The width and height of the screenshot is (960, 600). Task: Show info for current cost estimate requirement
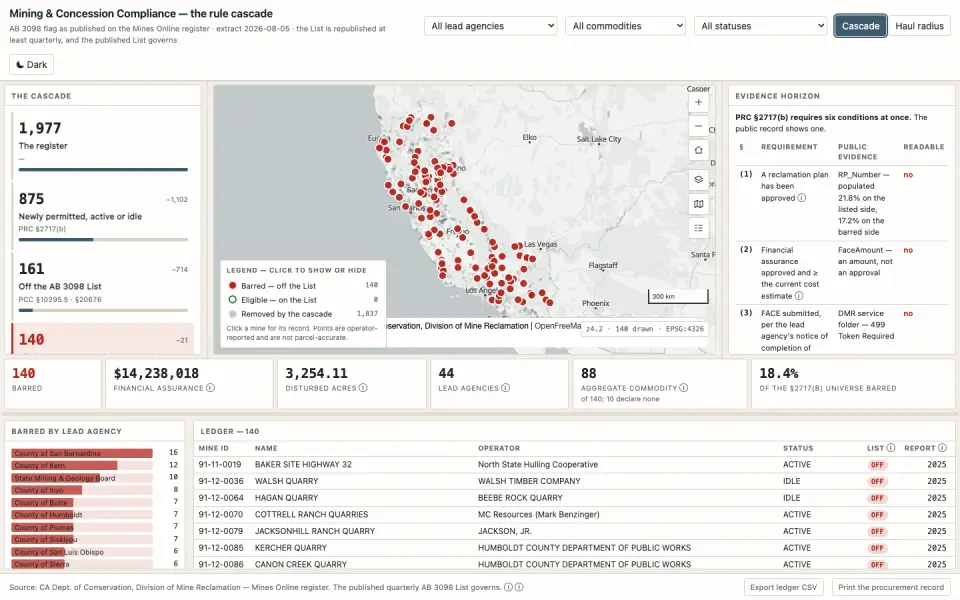coord(799,296)
